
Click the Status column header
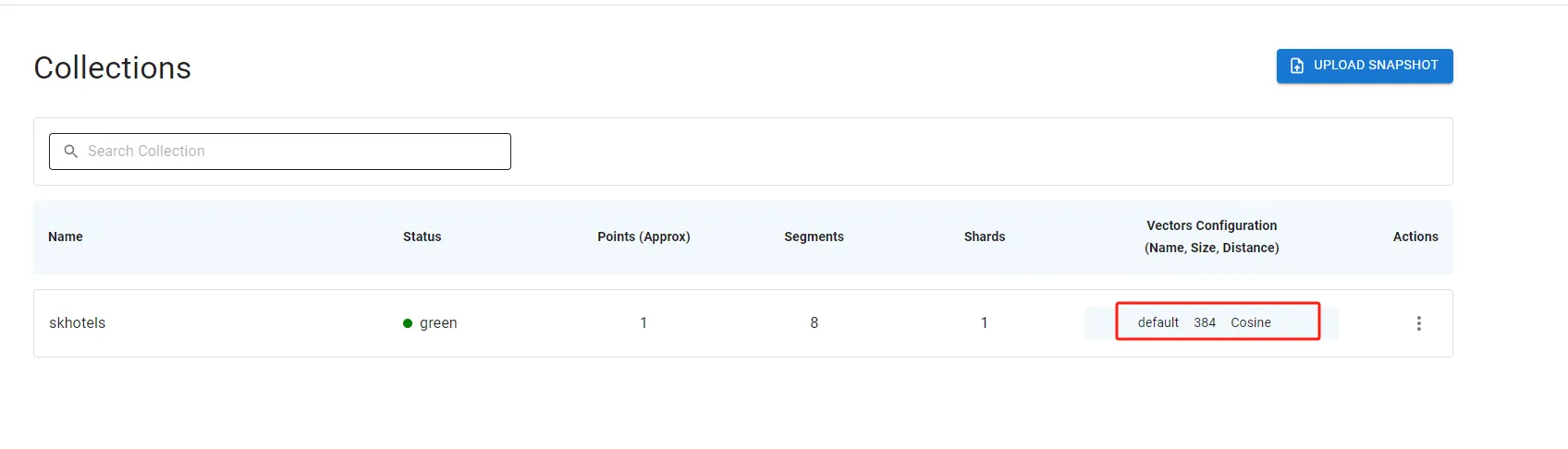click(422, 237)
